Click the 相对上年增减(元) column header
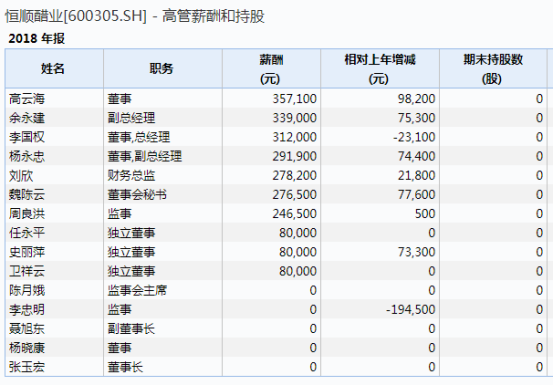The width and height of the screenshot is (554, 386). point(379,69)
